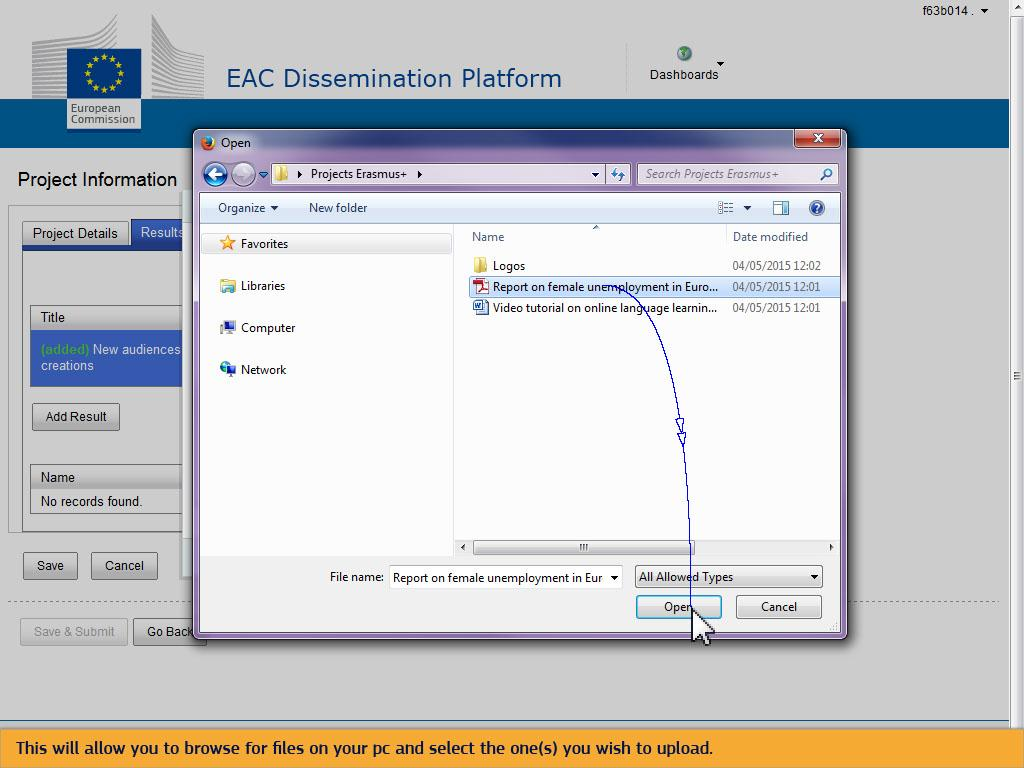Click Firefox icon in dialog title bar
This screenshot has width=1024, height=768.
point(208,142)
